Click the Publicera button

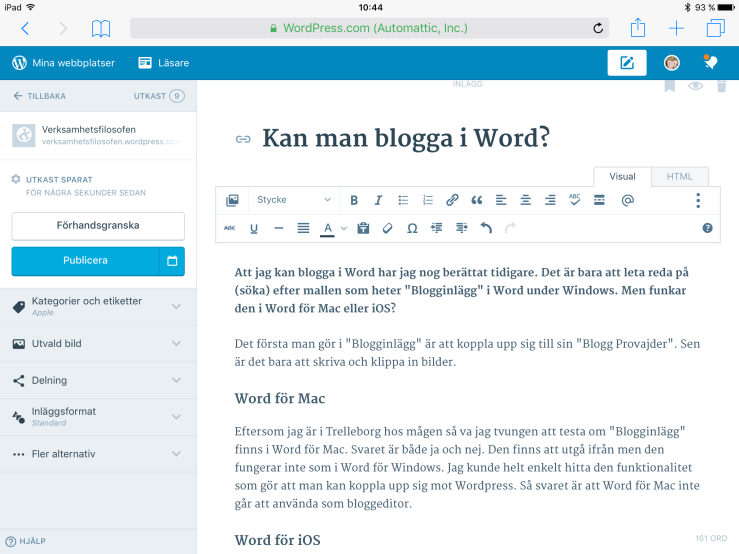click(85, 261)
